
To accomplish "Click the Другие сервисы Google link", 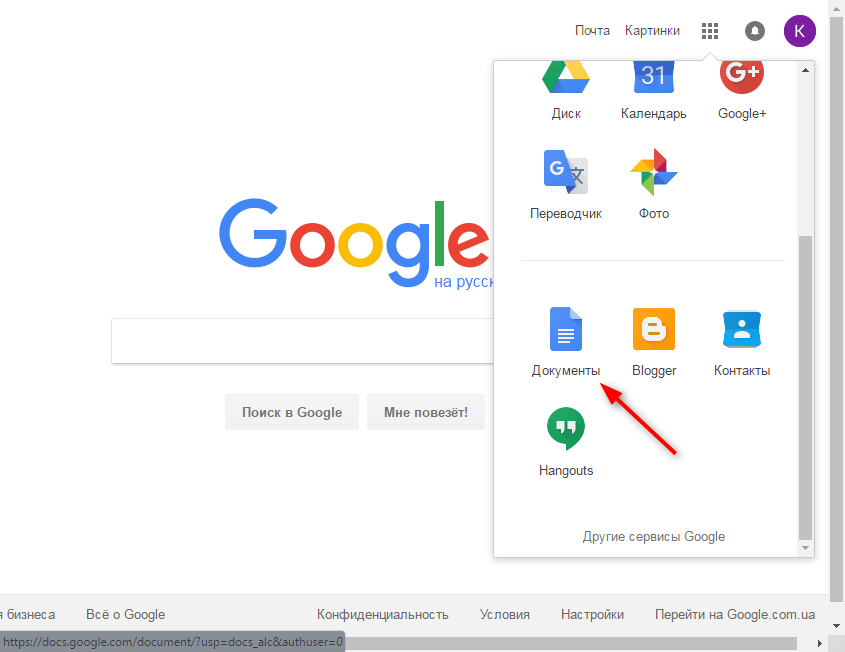I will [x=654, y=537].
